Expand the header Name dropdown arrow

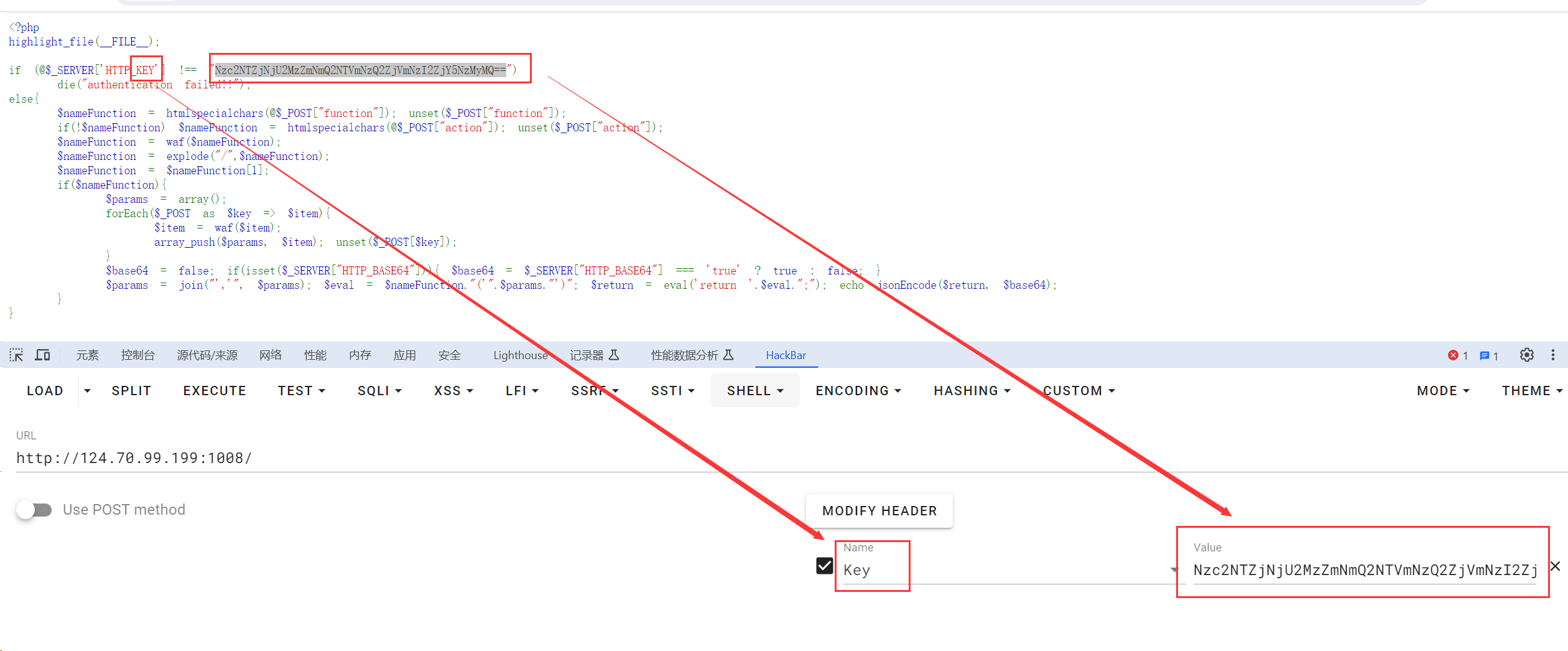[x=1173, y=569]
